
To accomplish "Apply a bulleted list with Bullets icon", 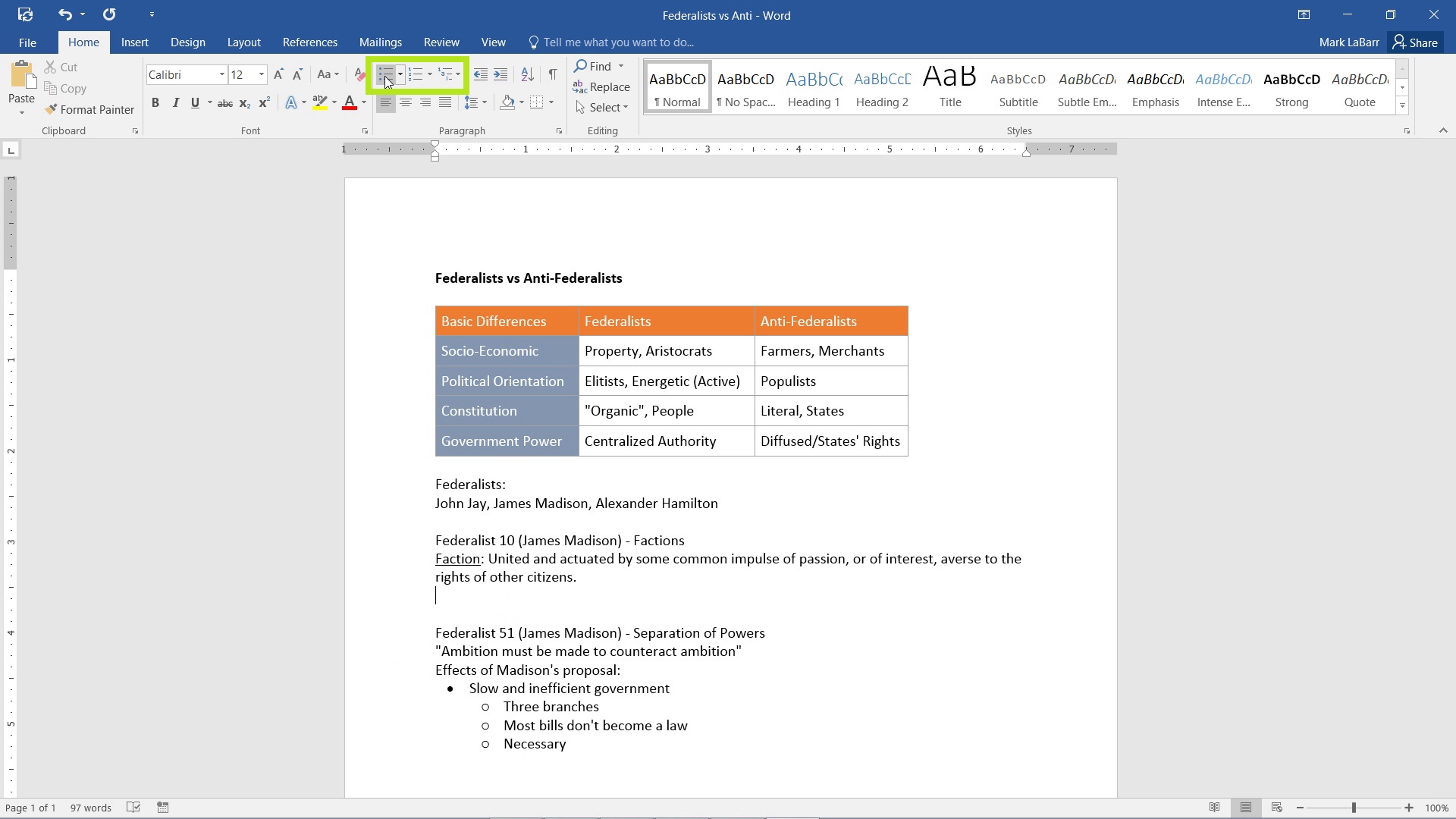I will click(385, 74).
